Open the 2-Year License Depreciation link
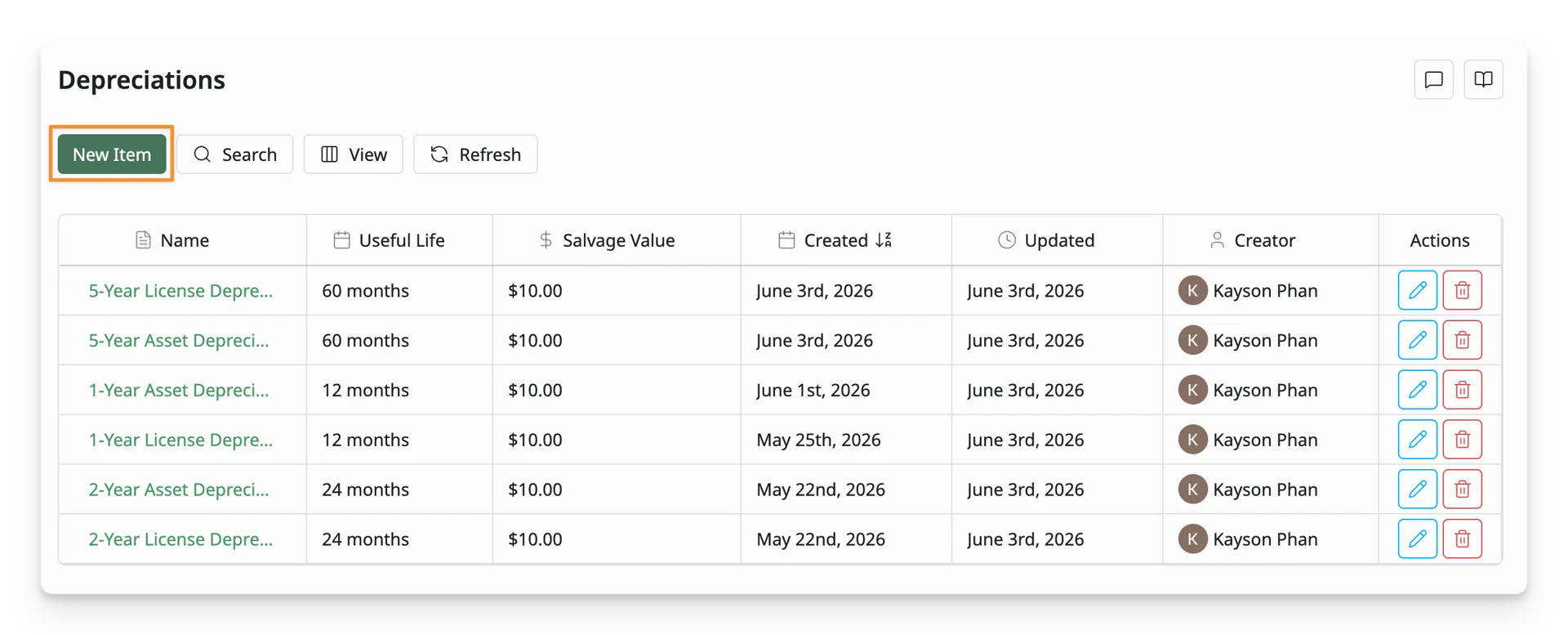 click(180, 539)
